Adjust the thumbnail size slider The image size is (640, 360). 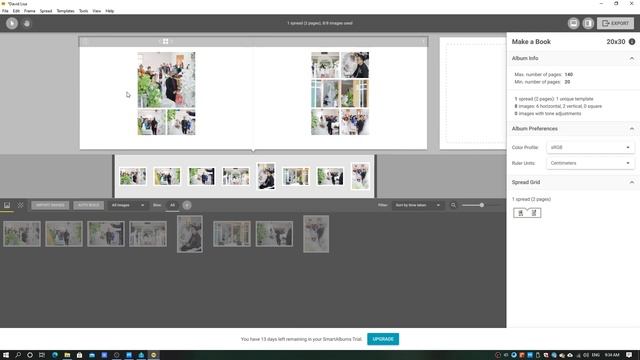click(482, 205)
